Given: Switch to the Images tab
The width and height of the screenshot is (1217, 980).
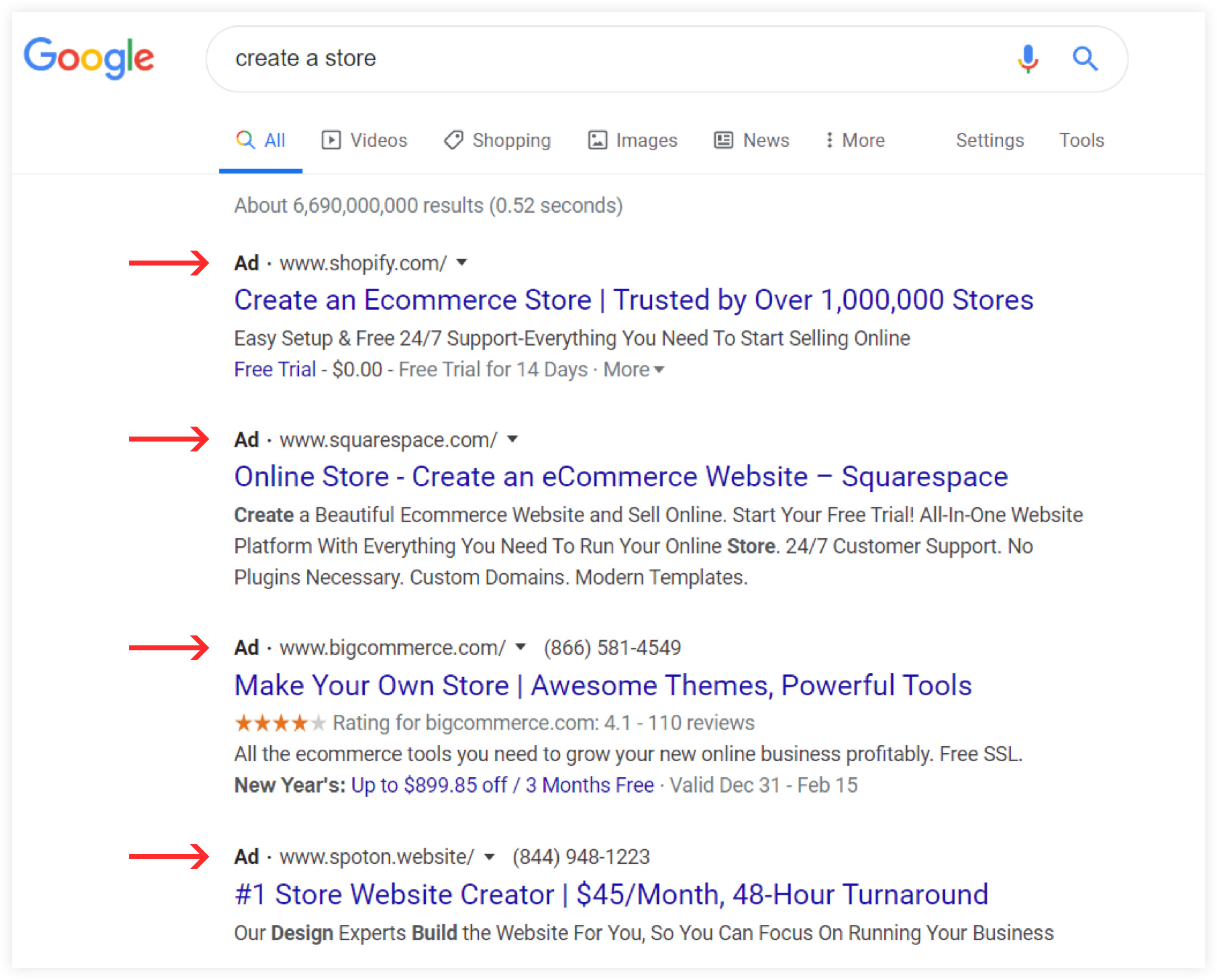Looking at the screenshot, I should point(632,140).
